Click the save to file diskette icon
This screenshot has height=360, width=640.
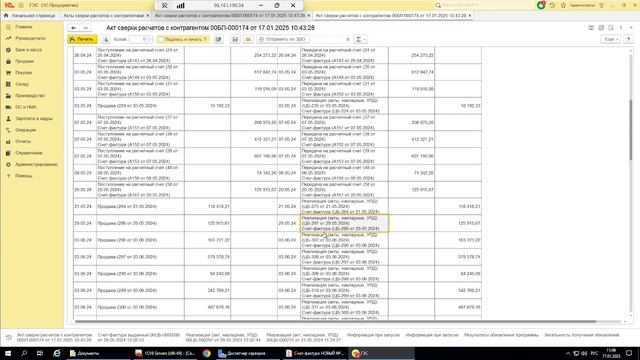[x=235, y=39]
